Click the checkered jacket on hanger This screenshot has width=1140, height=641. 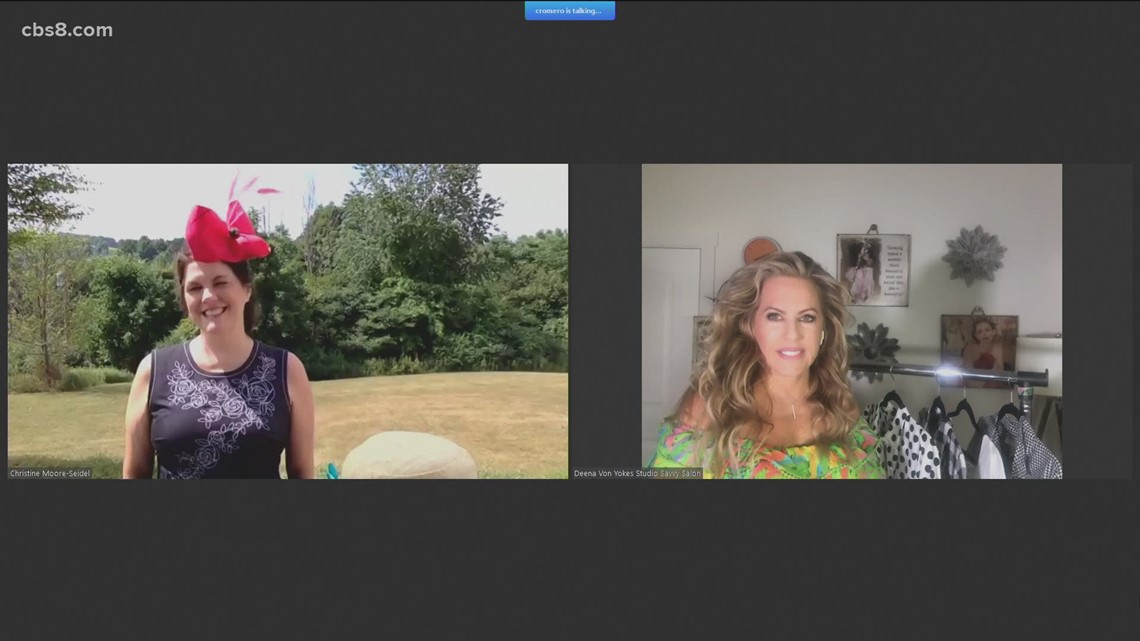coord(1025,445)
